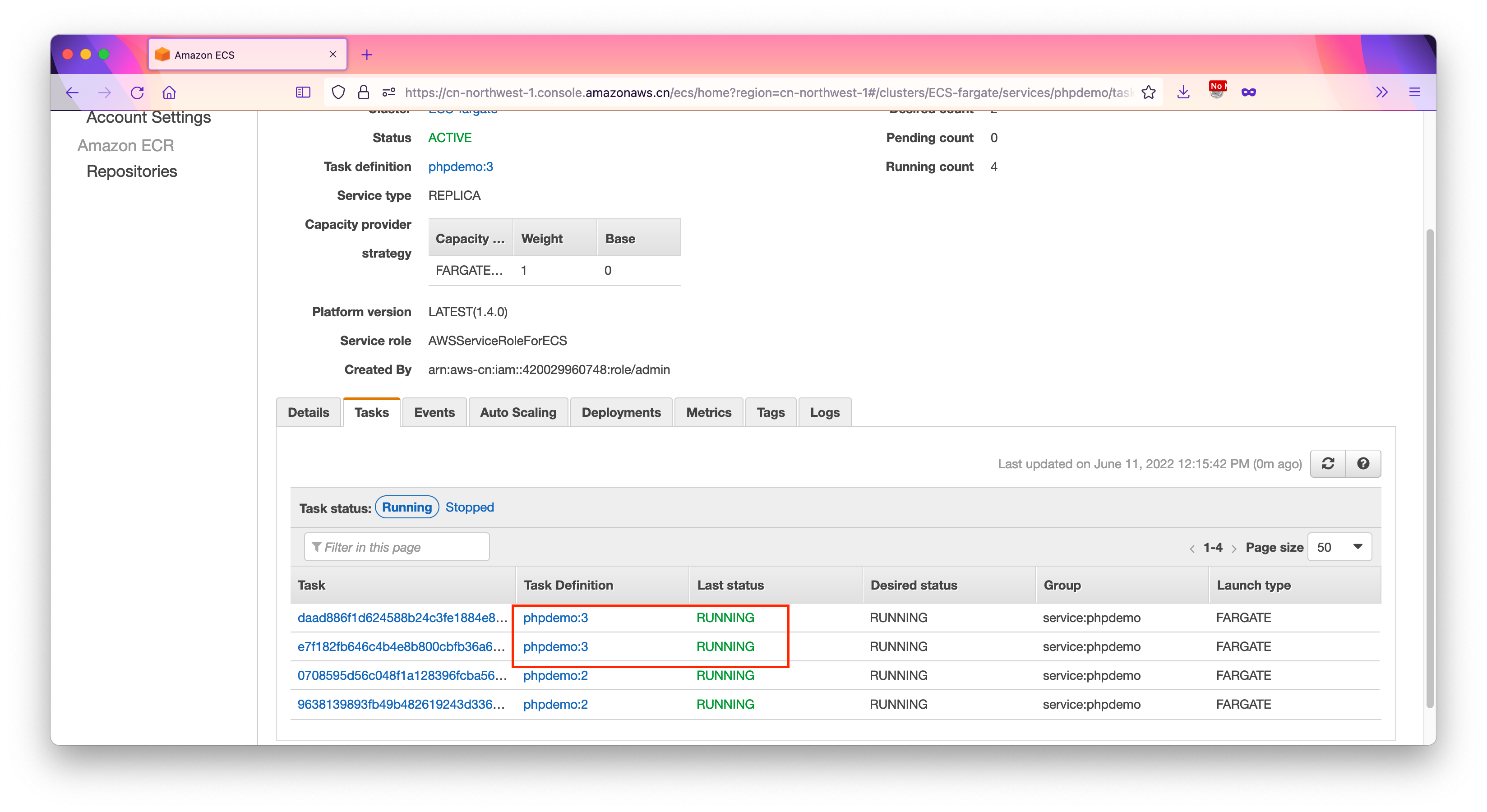
Task: Open phpdemo:2 definition in the 0708595d row
Action: [x=555, y=675]
